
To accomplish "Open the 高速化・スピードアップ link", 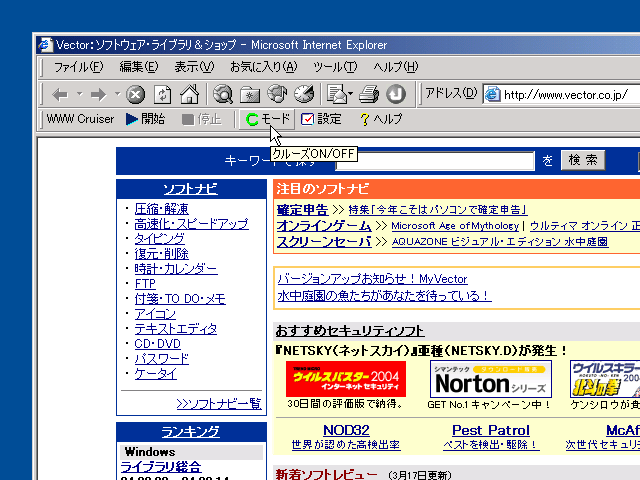I will 191,224.
